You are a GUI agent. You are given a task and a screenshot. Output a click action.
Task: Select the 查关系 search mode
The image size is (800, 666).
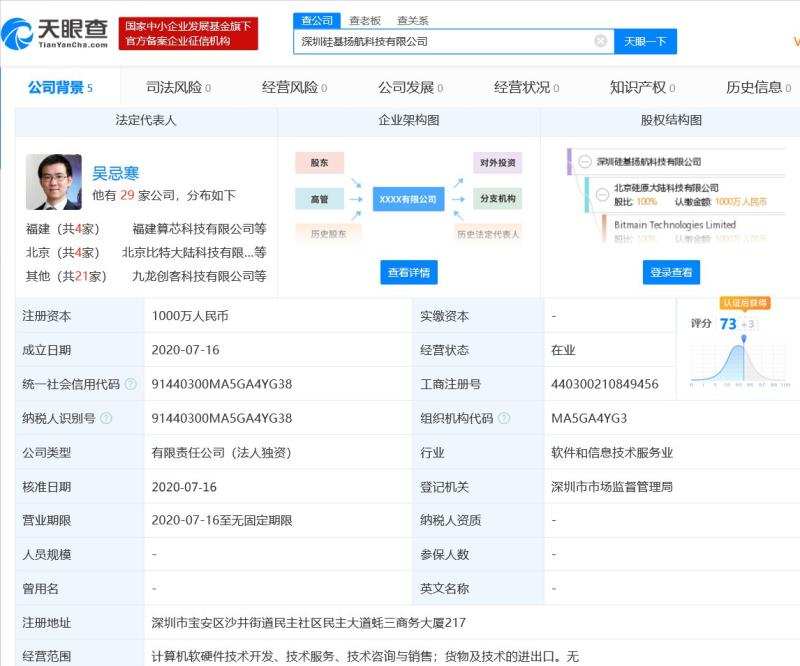click(x=412, y=20)
